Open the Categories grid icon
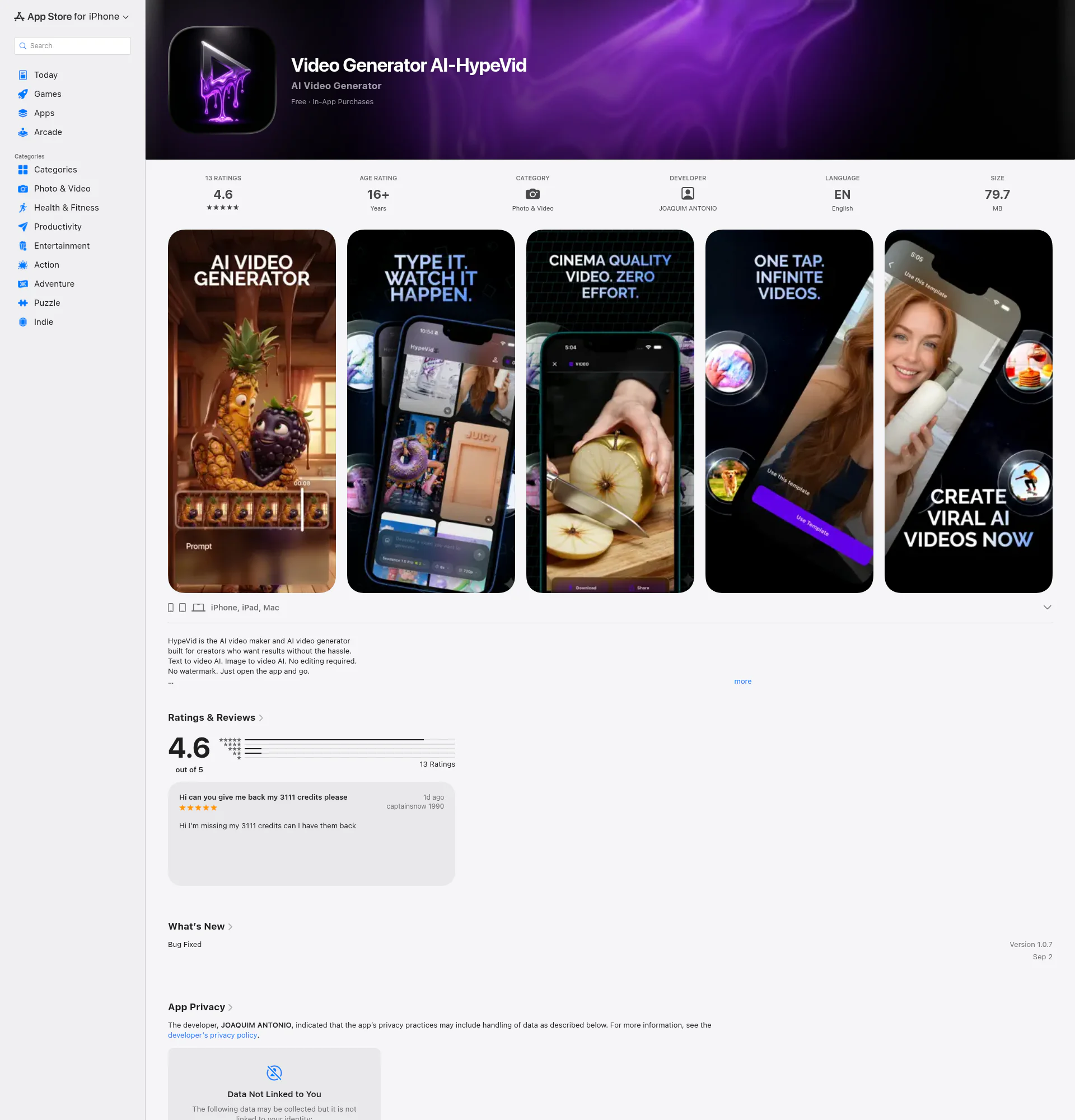Viewport: 1075px width, 1120px height. 23,170
